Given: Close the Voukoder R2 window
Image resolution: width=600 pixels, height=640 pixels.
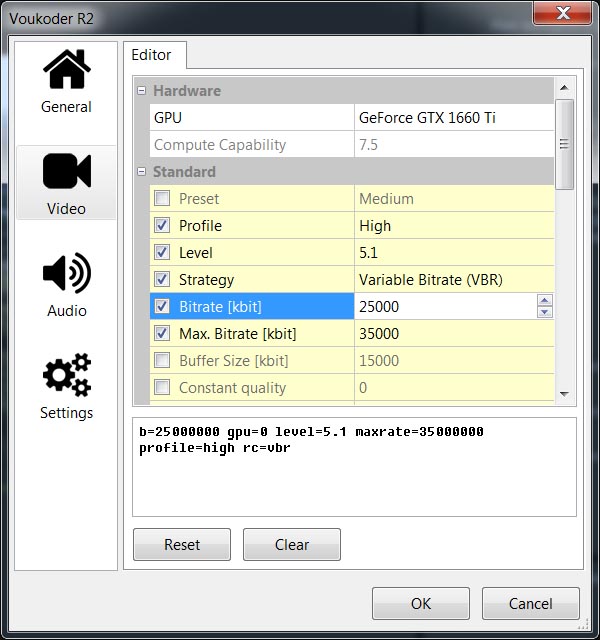Looking at the screenshot, I should [563, 13].
